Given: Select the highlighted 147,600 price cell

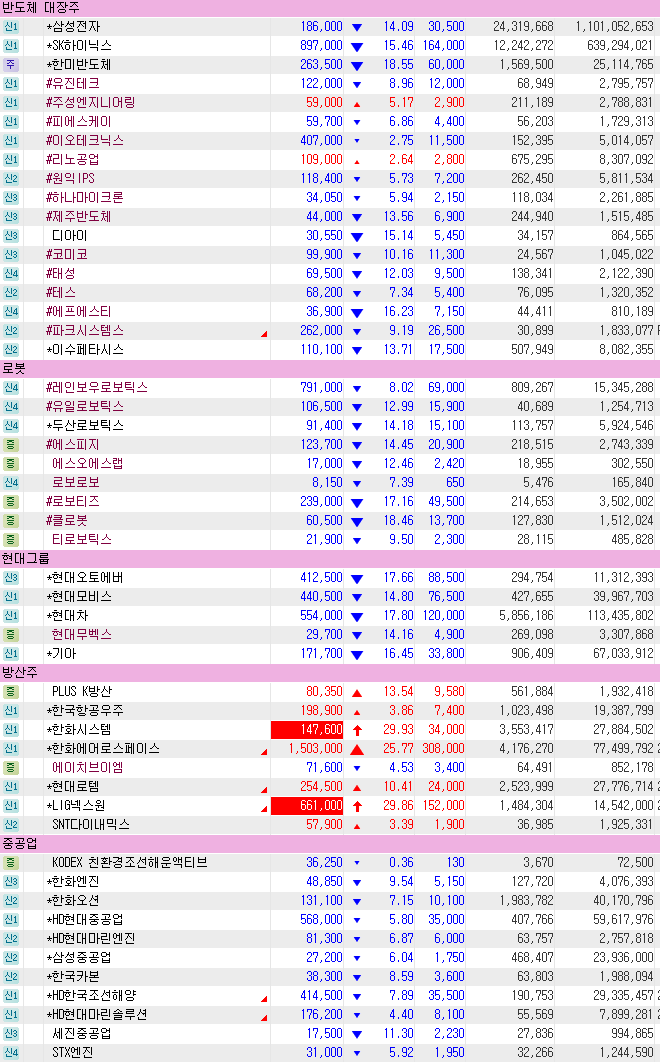Looking at the screenshot, I should (307, 729).
